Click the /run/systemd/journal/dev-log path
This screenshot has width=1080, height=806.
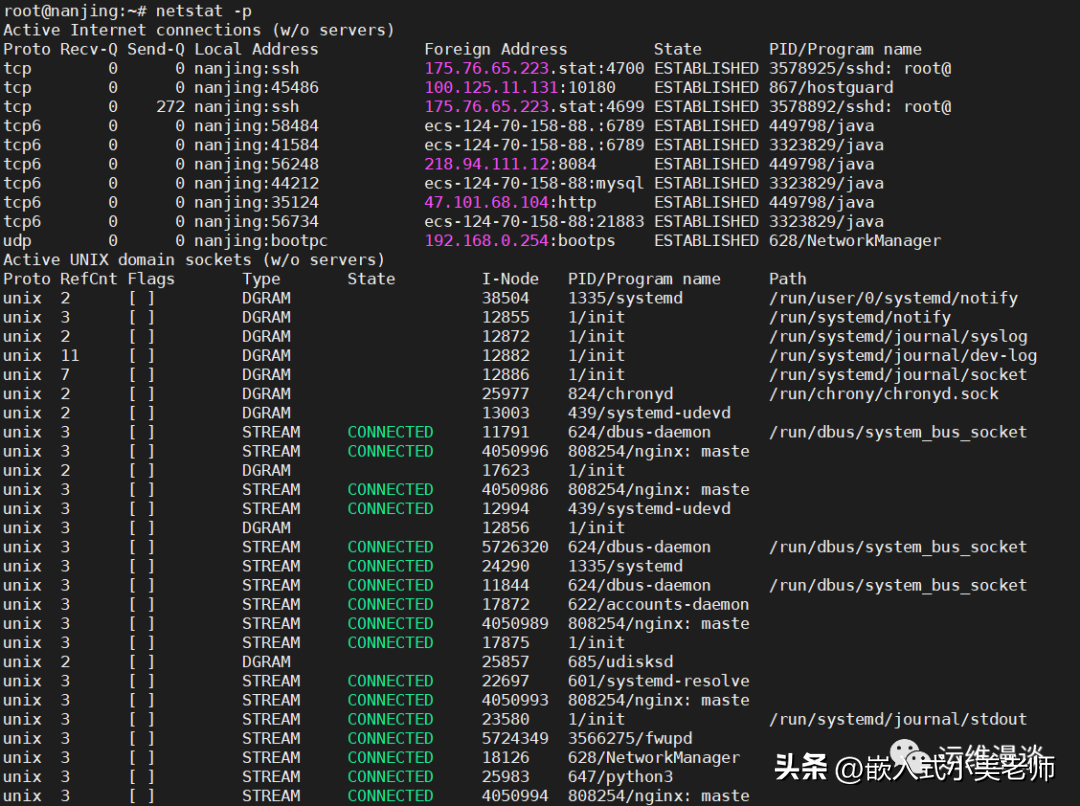902,356
